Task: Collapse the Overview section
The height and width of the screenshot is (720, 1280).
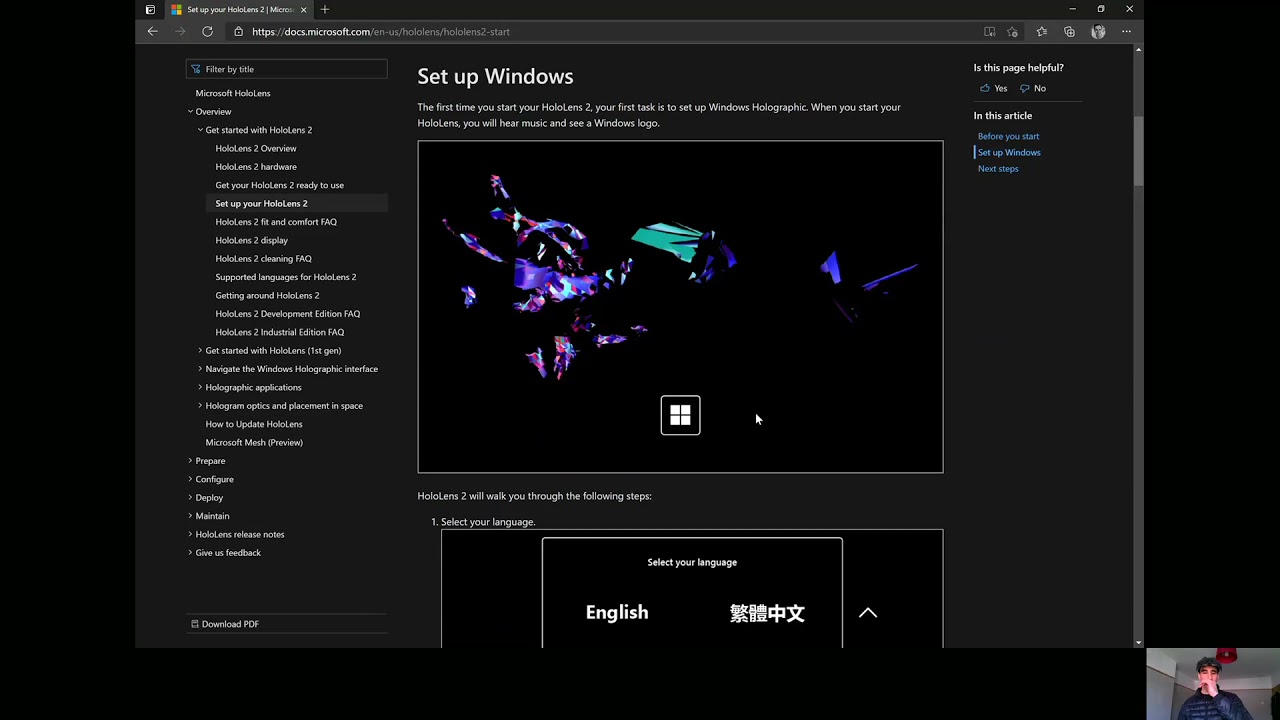Action: [190, 111]
